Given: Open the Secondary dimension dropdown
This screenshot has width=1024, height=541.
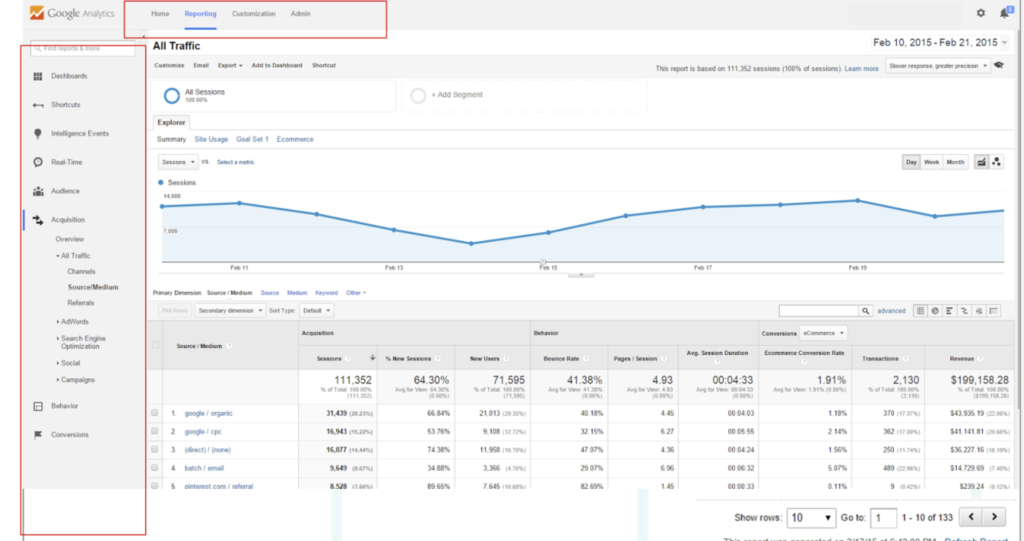Looking at the screenshot, I should click(x=228, y=311).
